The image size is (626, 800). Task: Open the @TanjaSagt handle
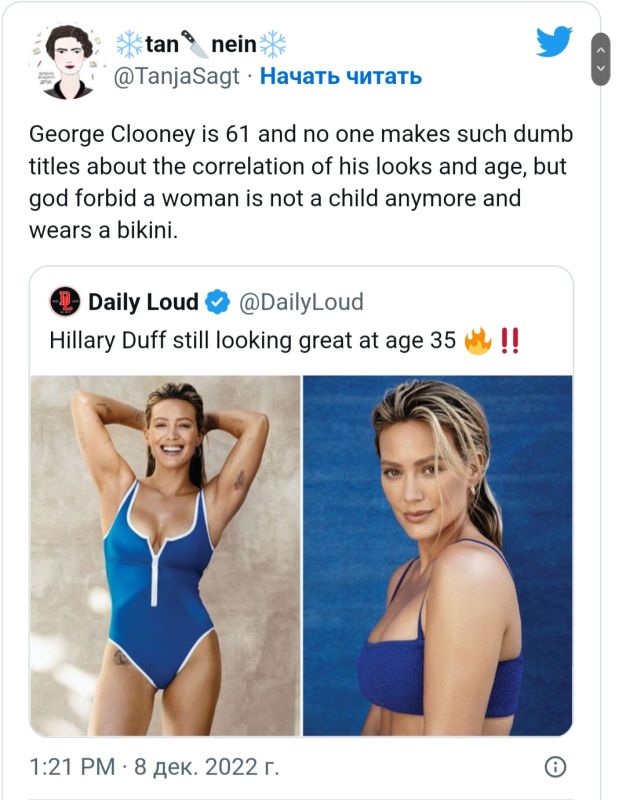coord(176,77)
